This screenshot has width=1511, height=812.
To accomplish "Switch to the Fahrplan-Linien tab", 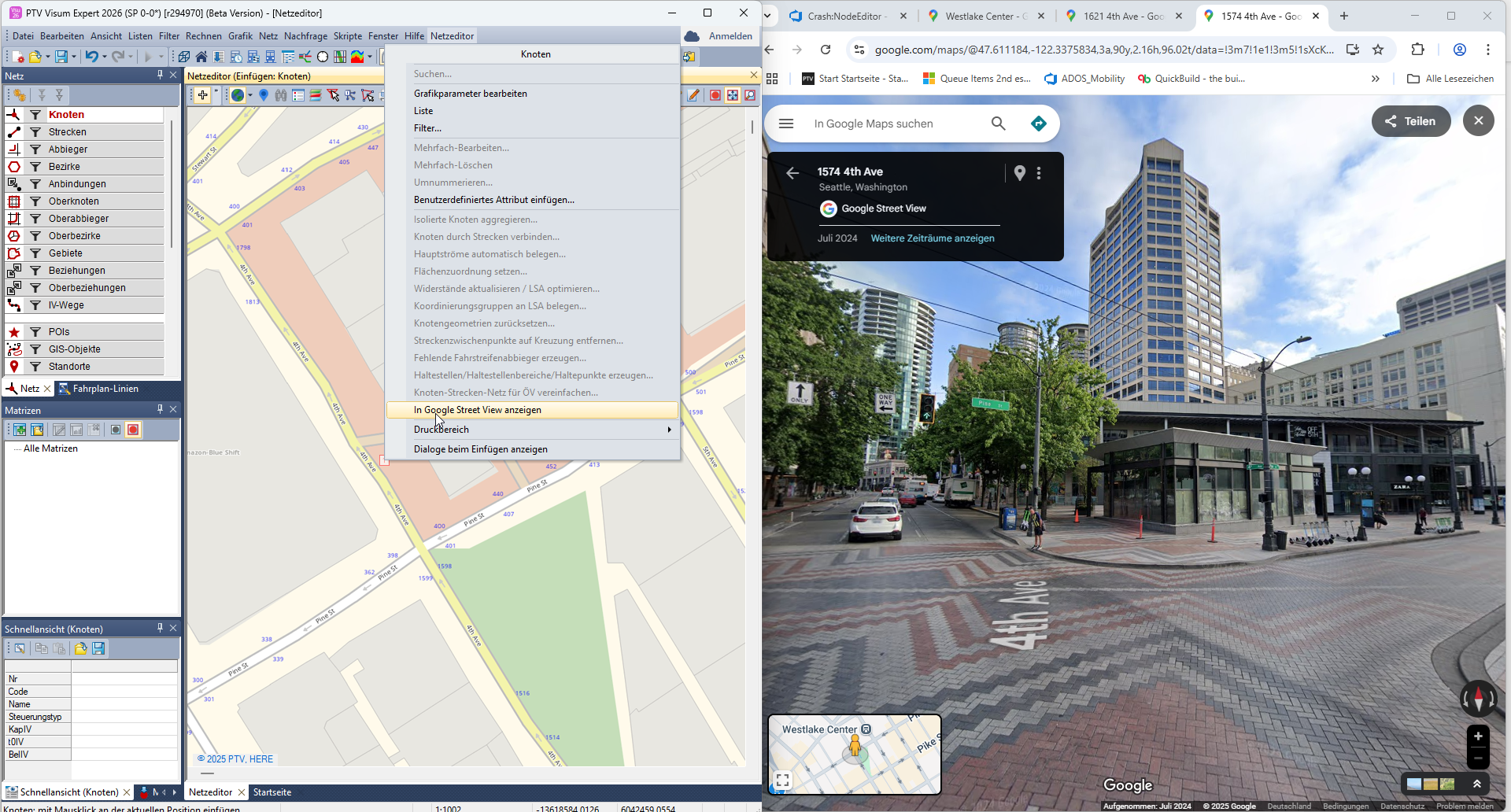I will click(105, 389).
